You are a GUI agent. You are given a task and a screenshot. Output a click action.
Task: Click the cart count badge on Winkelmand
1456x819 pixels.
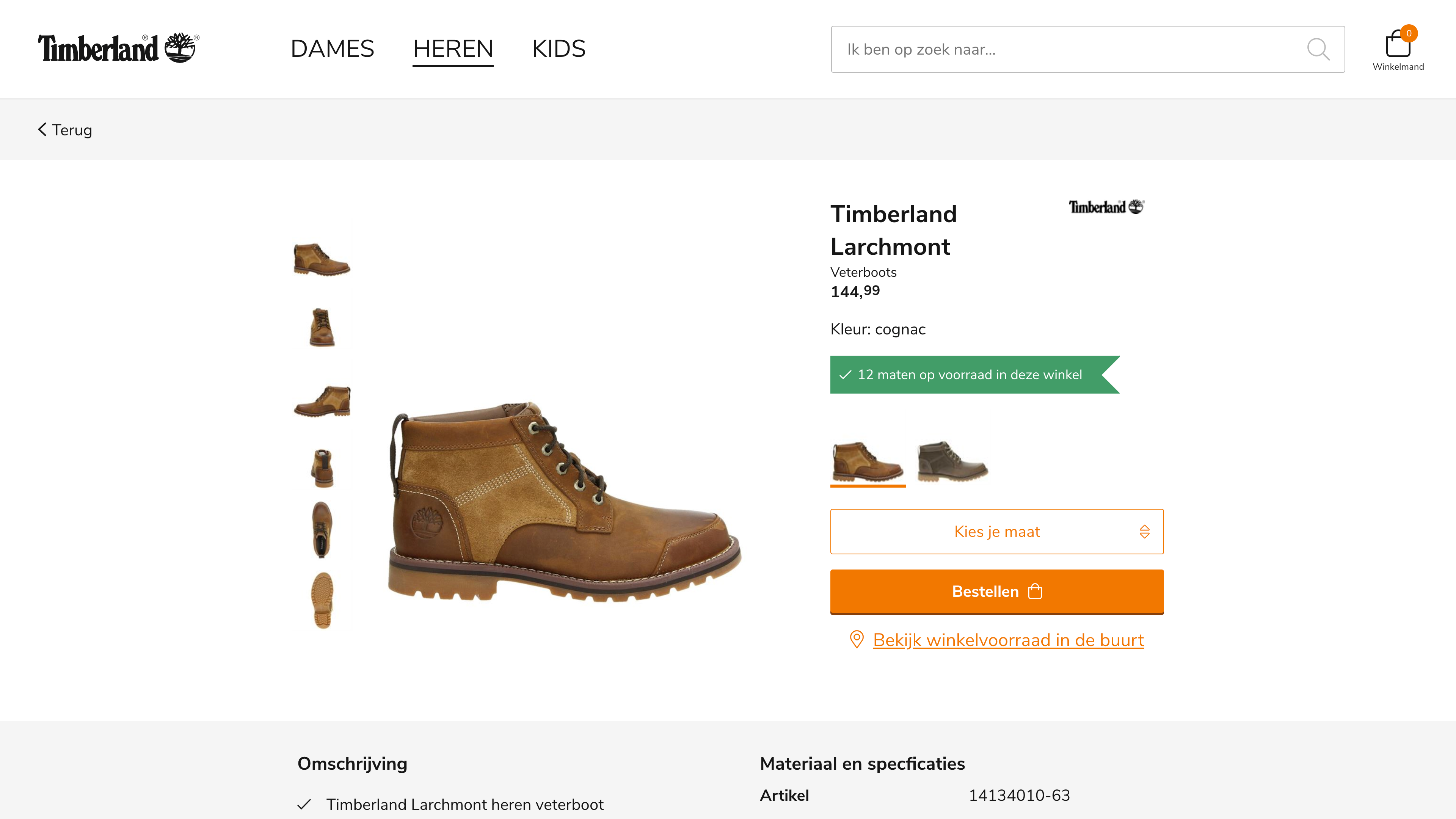tap(1409, 33)
